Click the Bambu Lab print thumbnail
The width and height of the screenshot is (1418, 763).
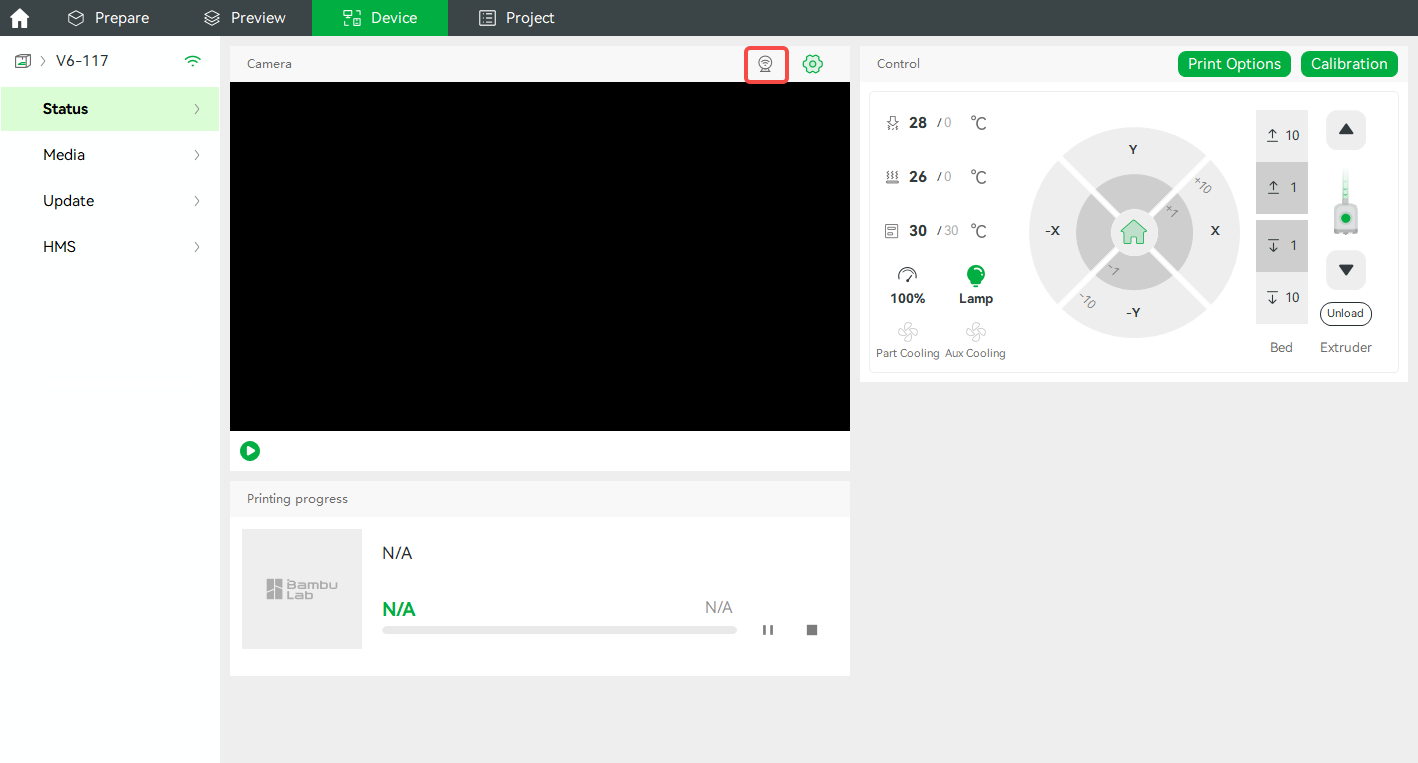(302, 589)
